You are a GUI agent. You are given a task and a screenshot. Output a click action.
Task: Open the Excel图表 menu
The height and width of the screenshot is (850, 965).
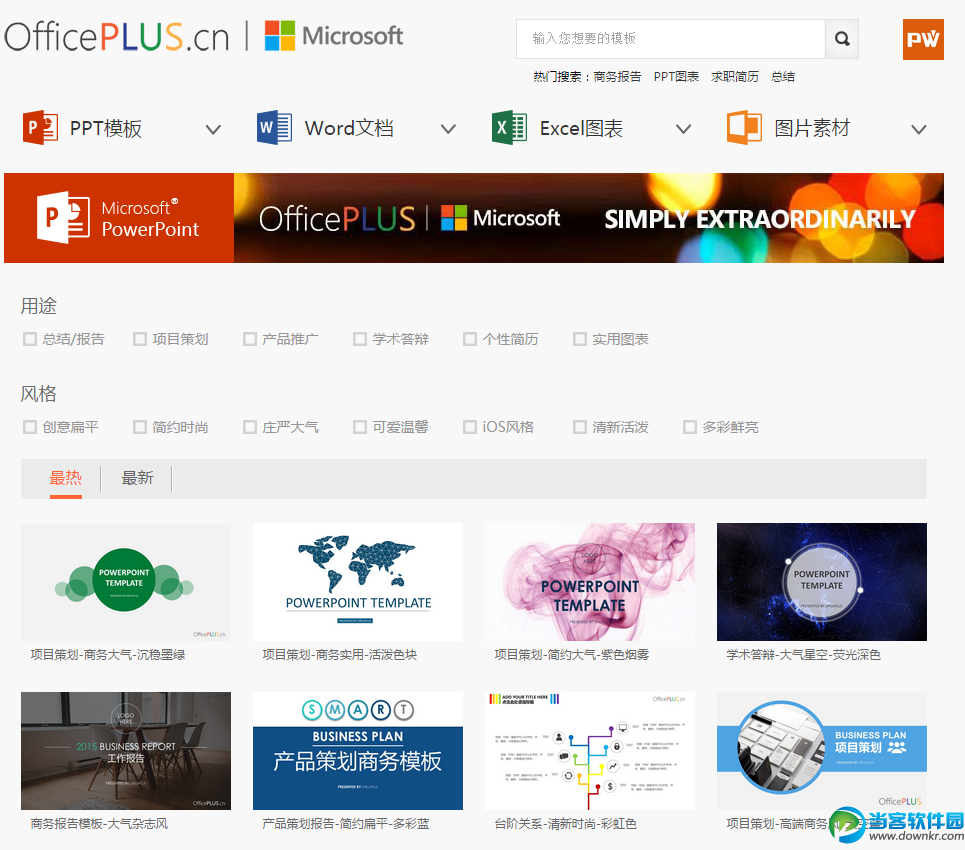(581, 129)
